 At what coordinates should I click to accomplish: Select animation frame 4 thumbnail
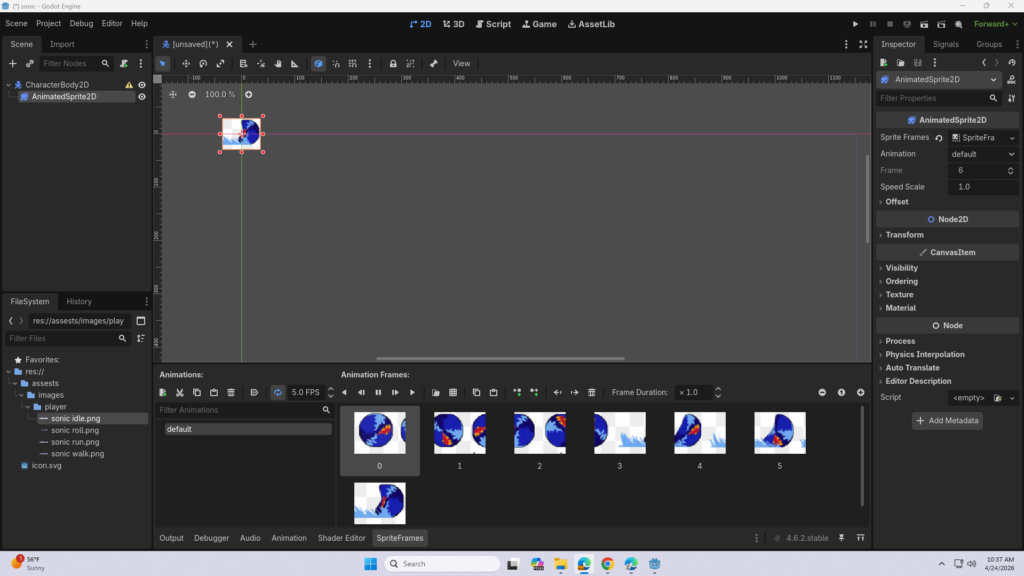[700, 435]
